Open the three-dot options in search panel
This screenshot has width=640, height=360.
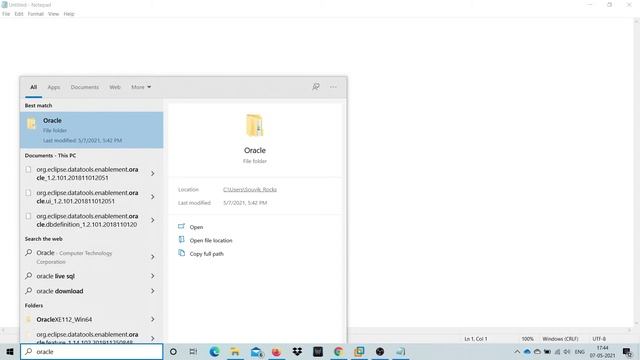pos(333,87)
